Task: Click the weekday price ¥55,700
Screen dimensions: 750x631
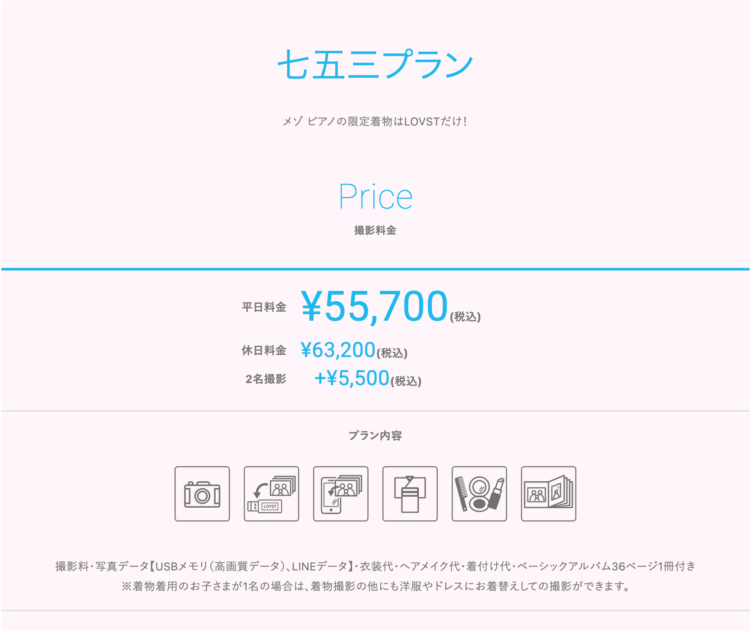Action: (374, 307)
